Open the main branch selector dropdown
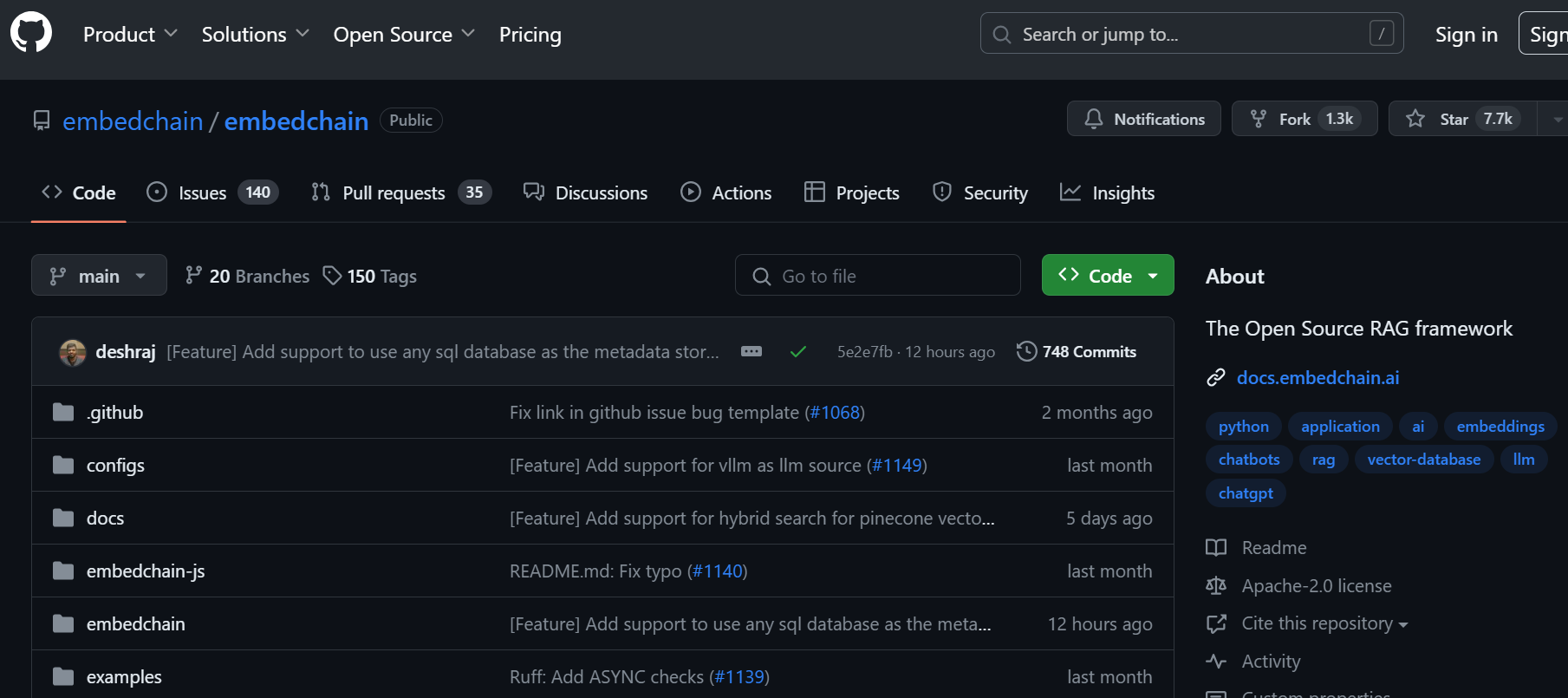This screenshot has height=698, width=1568. click(x=99, y=275)
